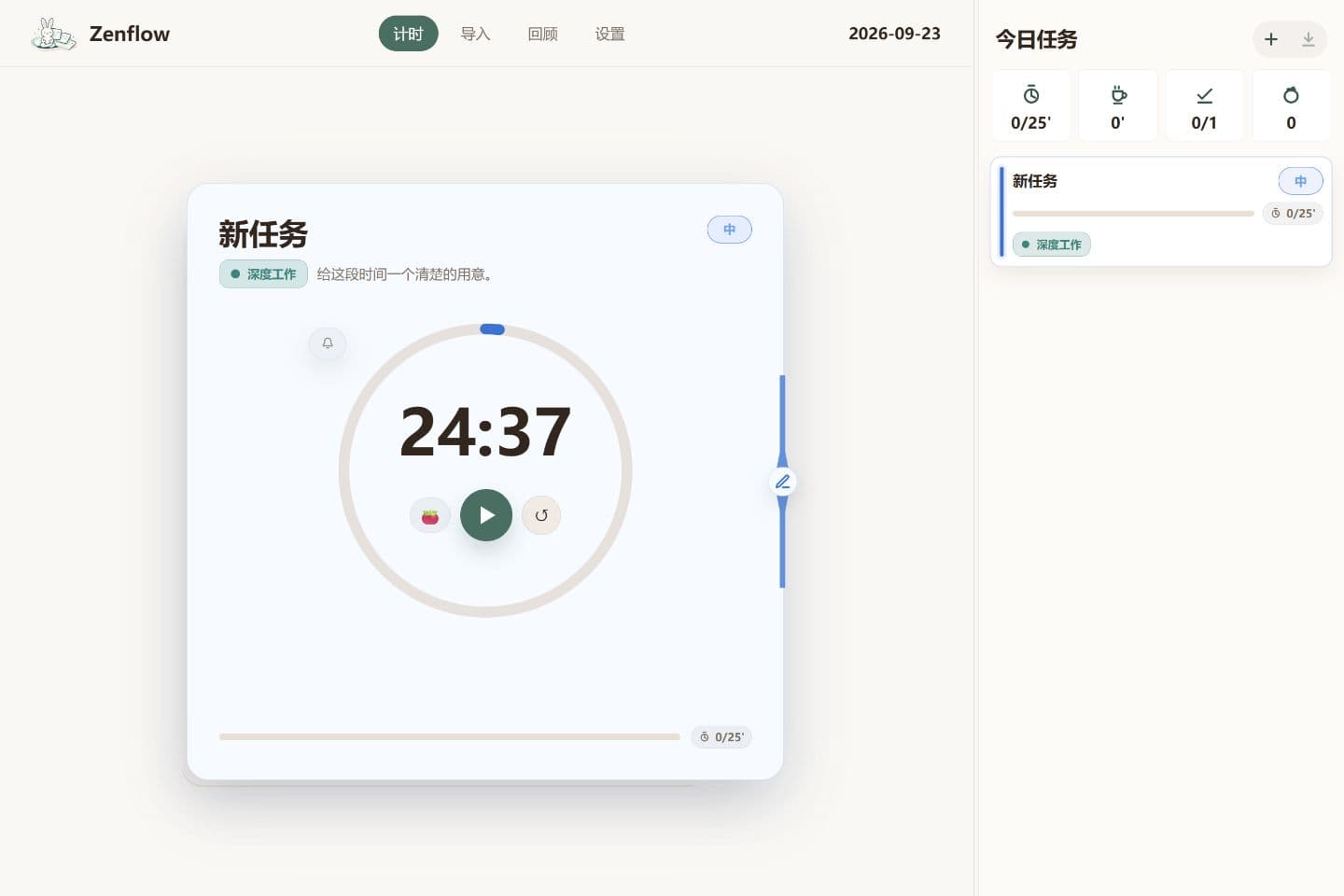The height and width of the screenshot is (896, 1344).
Task: Select the 深度工作 tag on timer card
Action: pyautogui.click(x=263, y=274)
